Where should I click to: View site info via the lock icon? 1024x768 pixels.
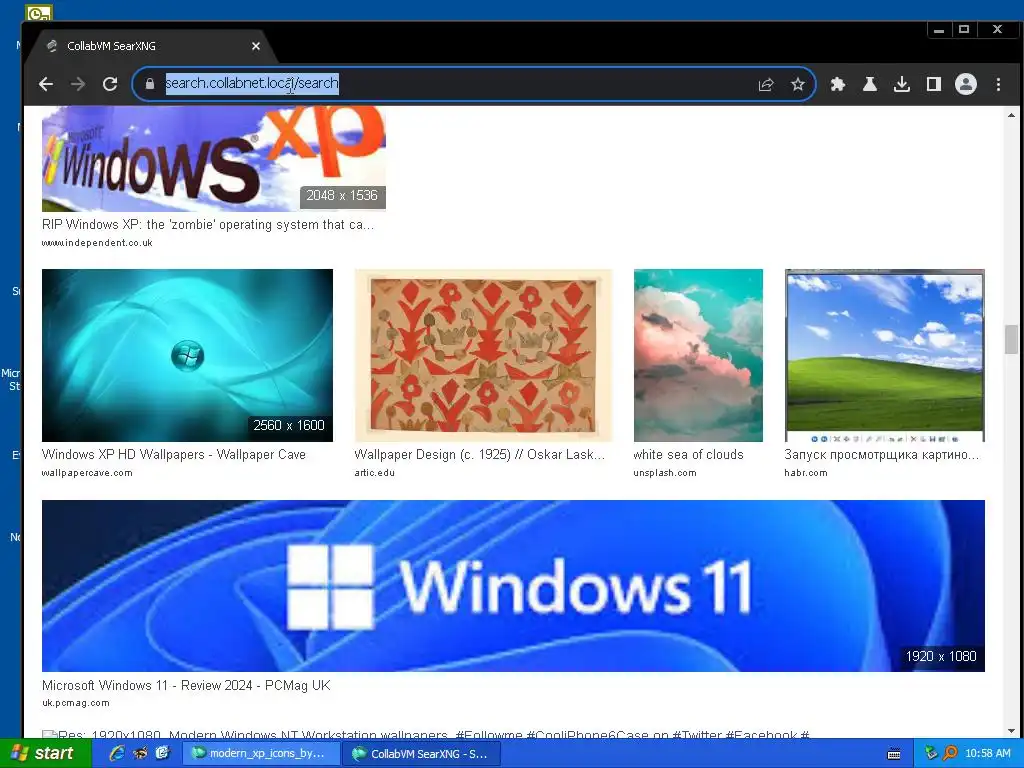pos(150,84)
